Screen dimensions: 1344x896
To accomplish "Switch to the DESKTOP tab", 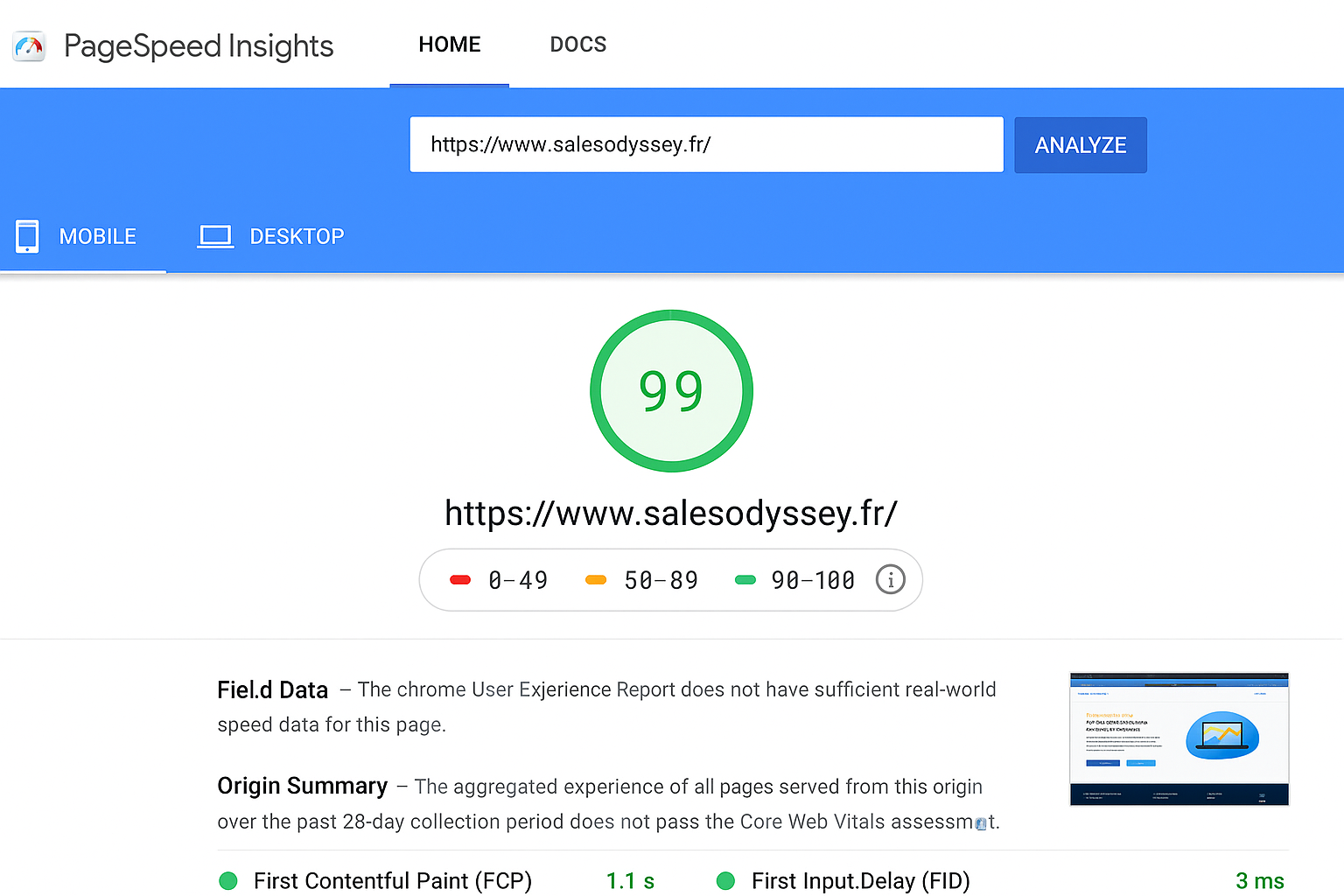I will coord(270,236).
